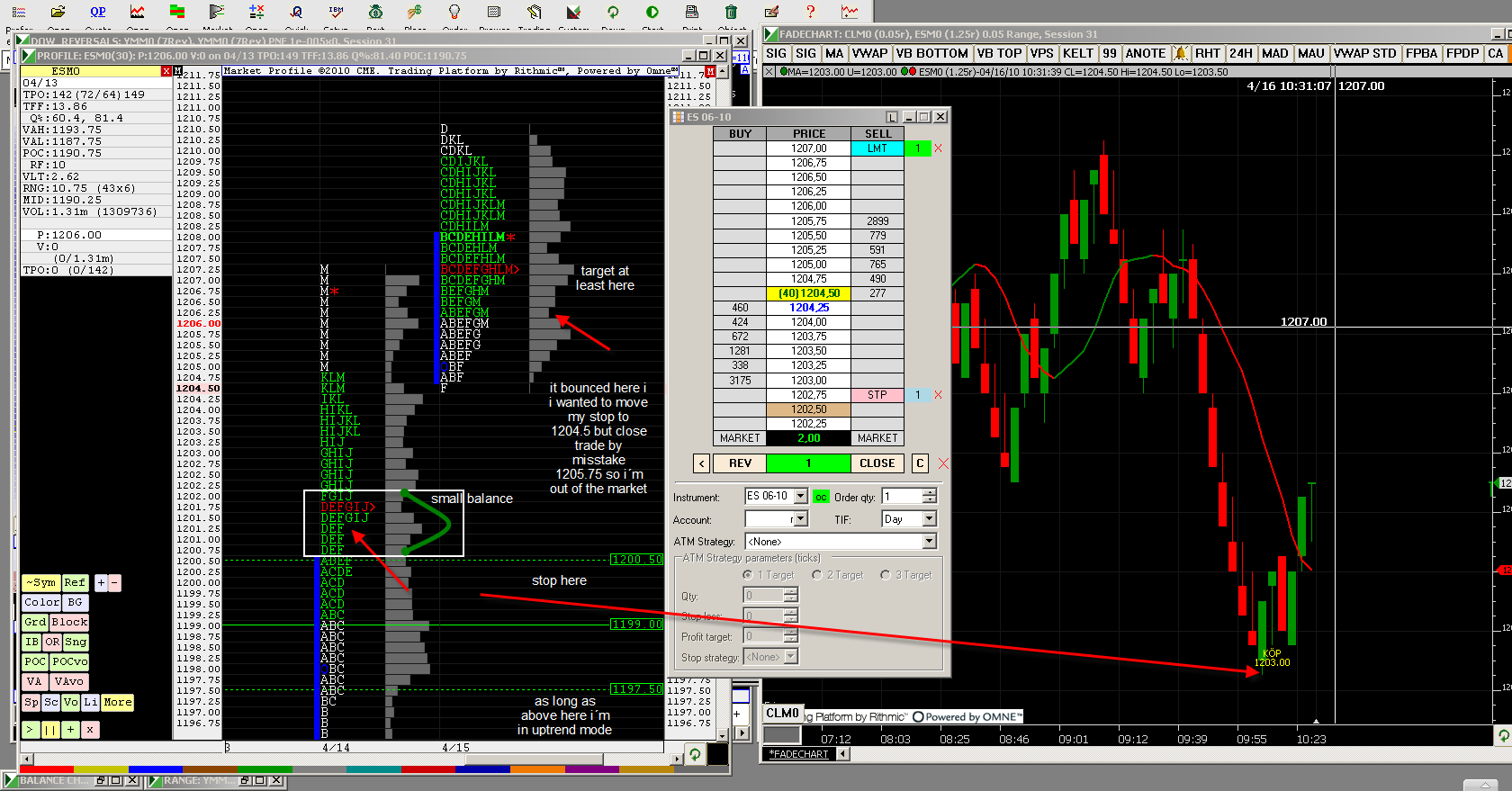1512x791 pixels.
Task: Click the profile window horizontal scrollbar left arrow
Action: click(26, 759)
